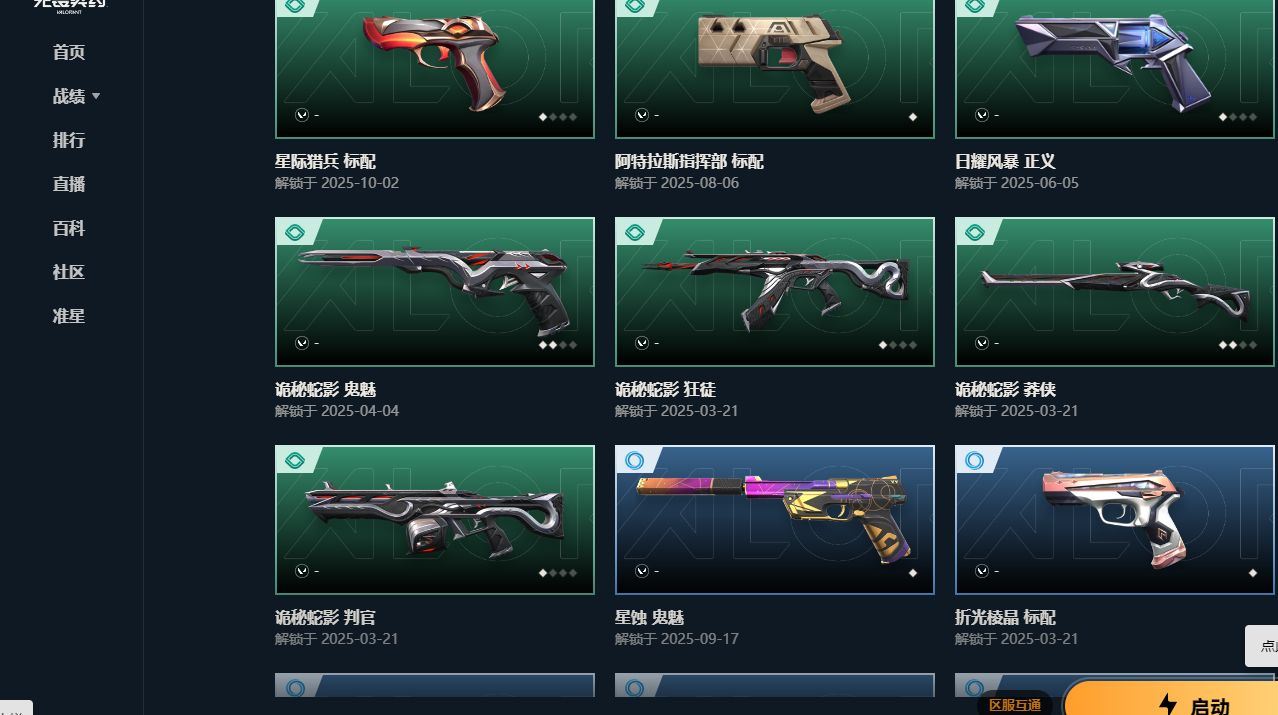Click the 启动 launch button
This screenshot has width=1278, height=715.
point(1172,700)
